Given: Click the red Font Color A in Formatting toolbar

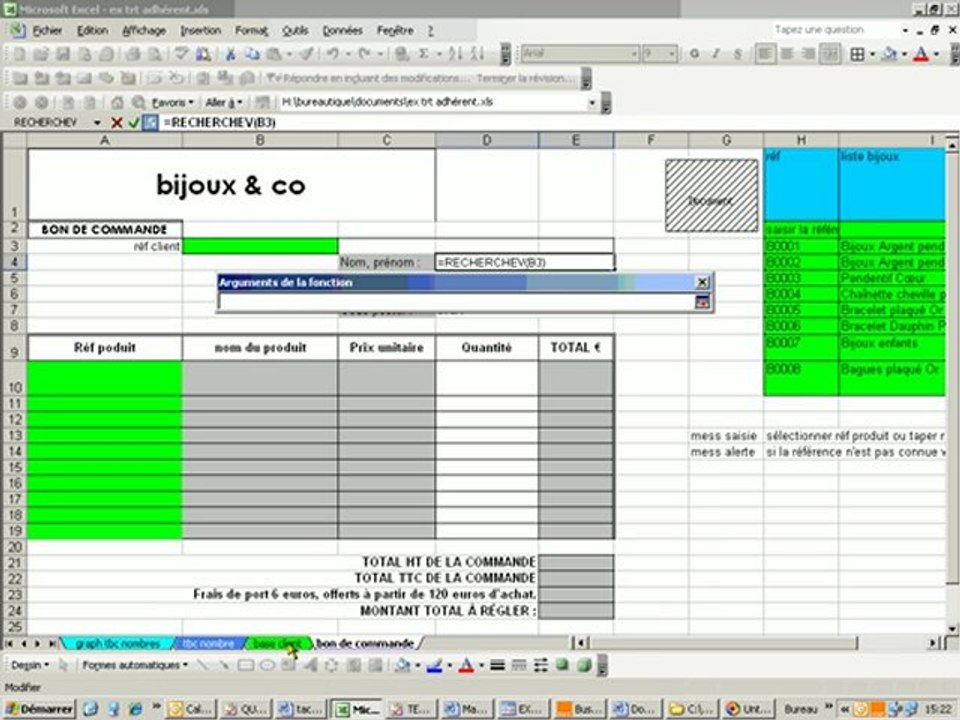Looking at the screenshot, I should click(921, 54).
